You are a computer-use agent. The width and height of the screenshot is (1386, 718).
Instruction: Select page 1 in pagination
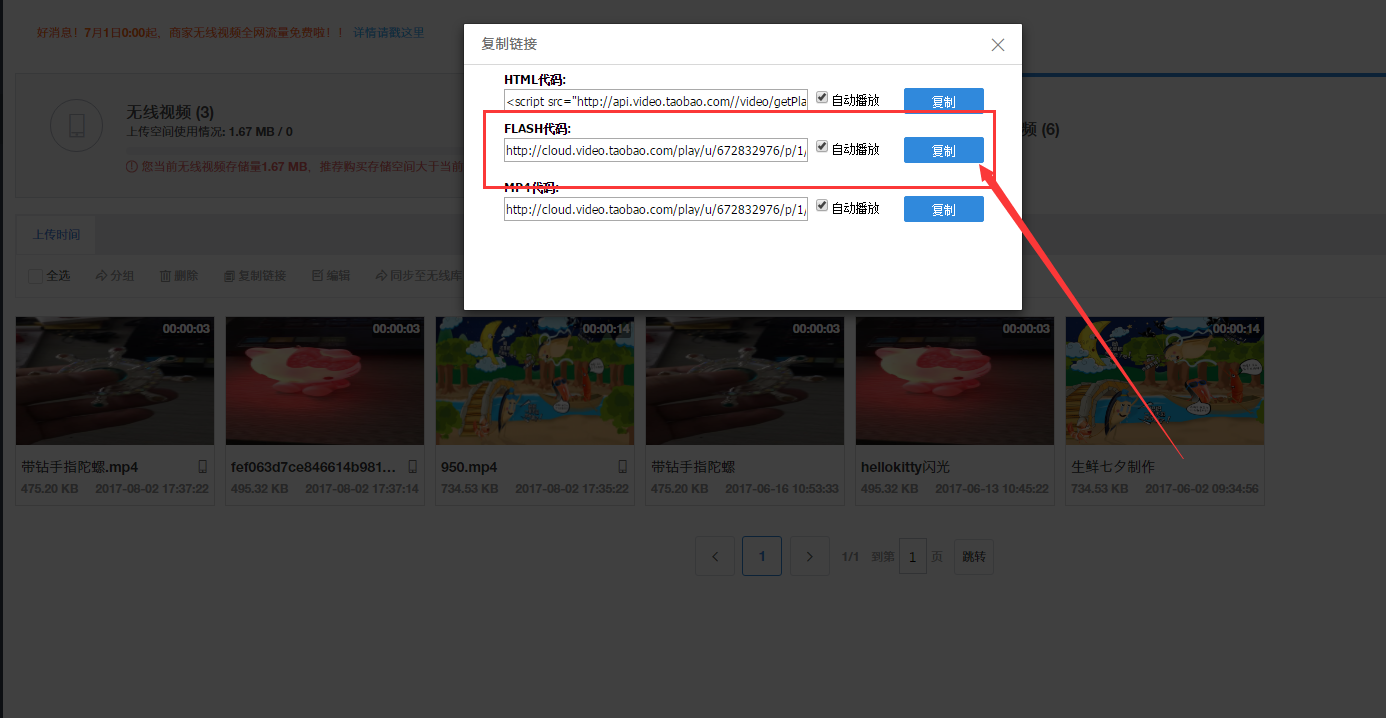point(762,556)
